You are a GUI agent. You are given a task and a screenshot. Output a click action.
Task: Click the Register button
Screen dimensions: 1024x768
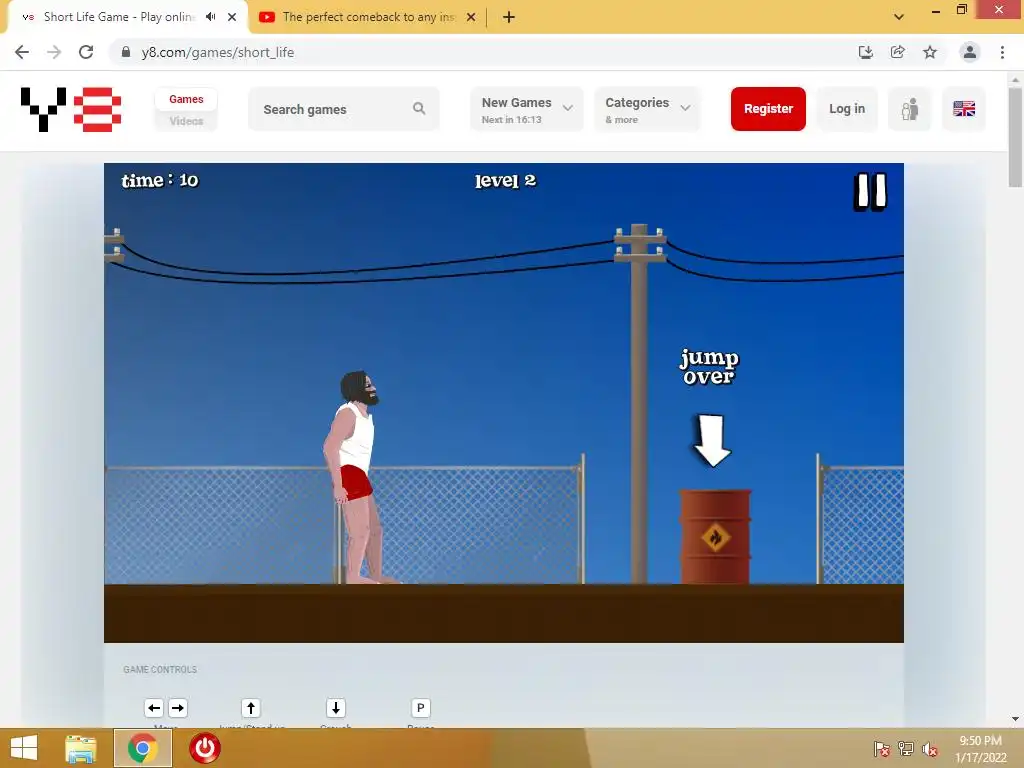pyautogui.click(x=768, y=108)
